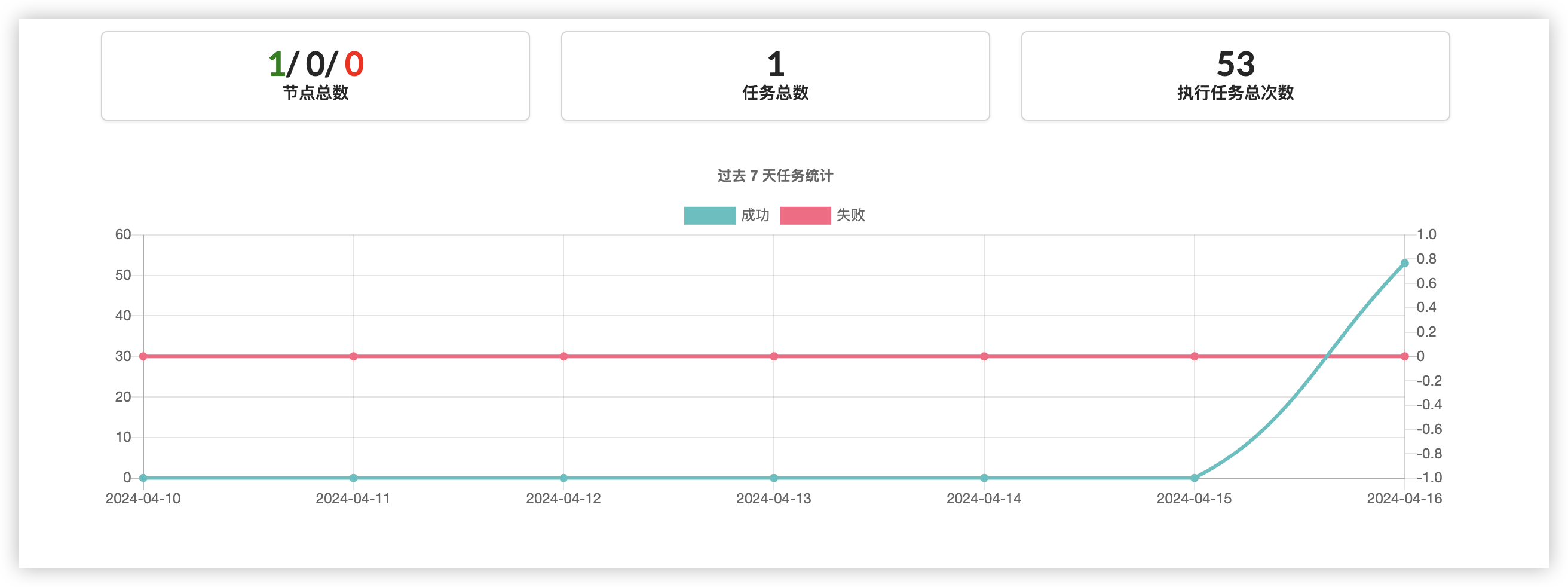This screenshot has width=1568, height=587.
Task: Select the success data point on 2024-04-14
Action: 984,478
